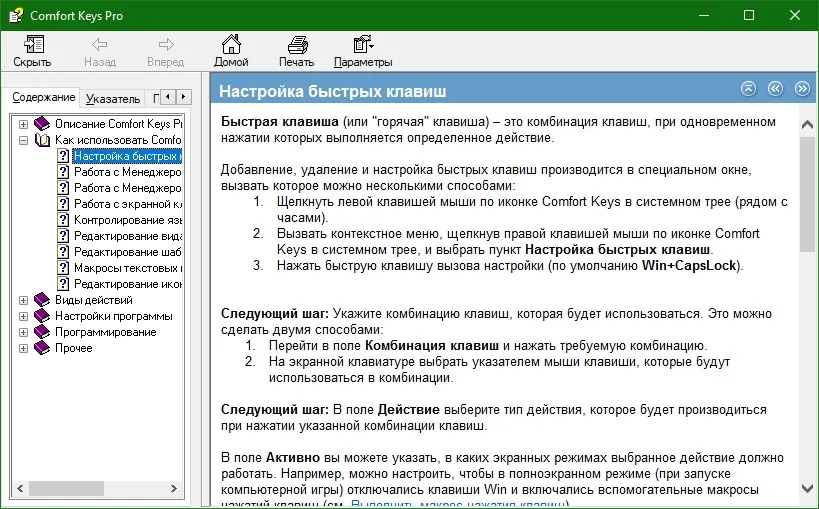Select the Виды действий tree item label
The image size is (819, 509).
click(x=94, y=300)
